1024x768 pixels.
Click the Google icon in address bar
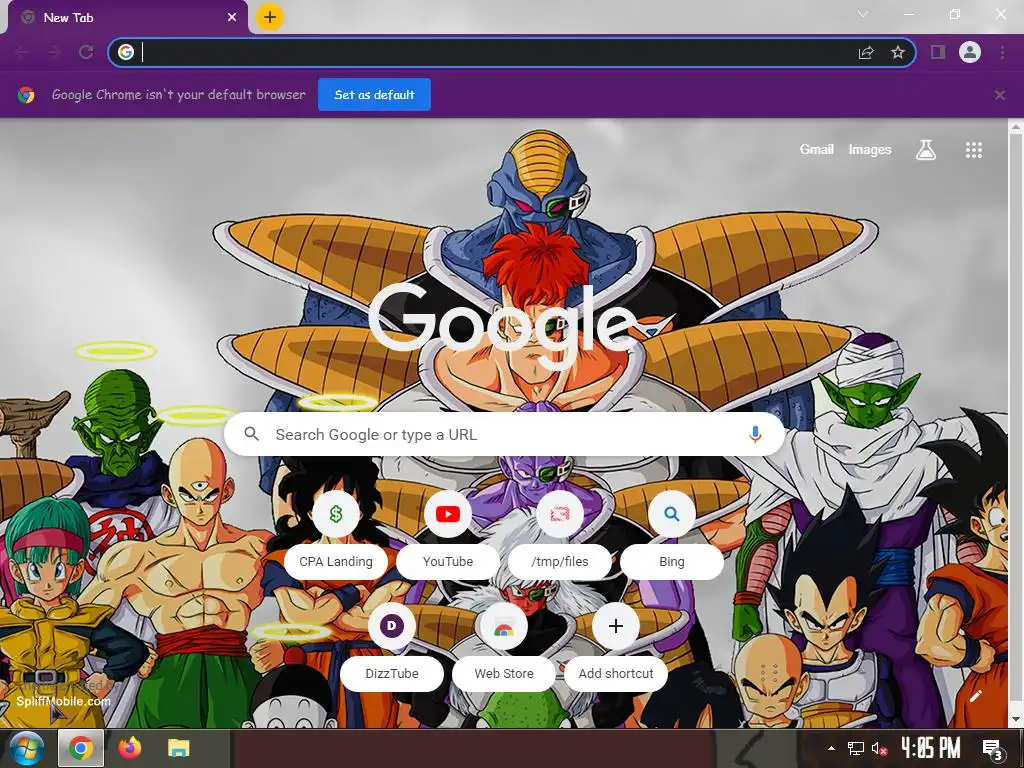[x=126, y=52]
